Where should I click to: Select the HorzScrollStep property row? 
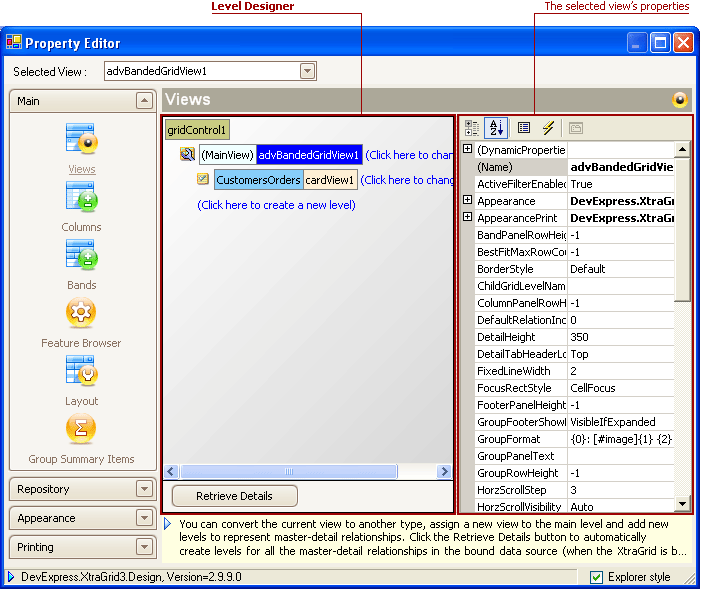[575, 490]
